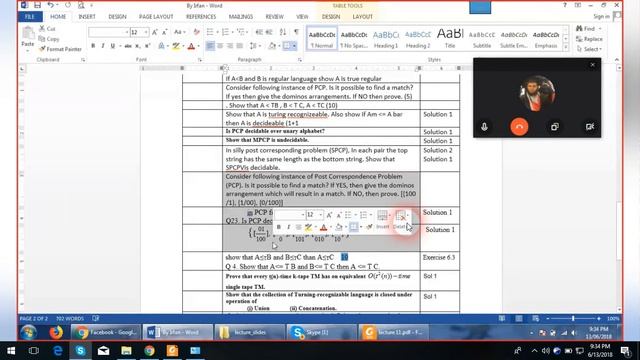Open mini toolbar font size dropdown

(321, 215)
